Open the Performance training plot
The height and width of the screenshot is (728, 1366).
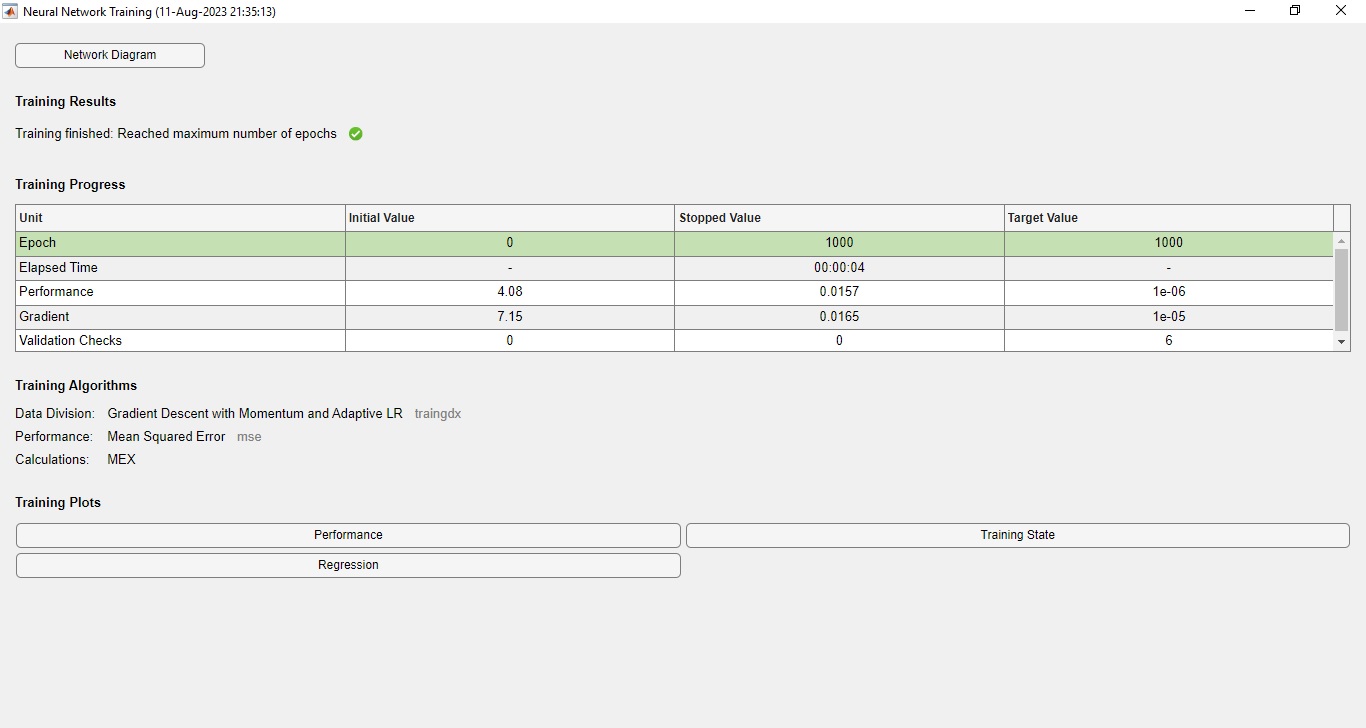(348, 535)
